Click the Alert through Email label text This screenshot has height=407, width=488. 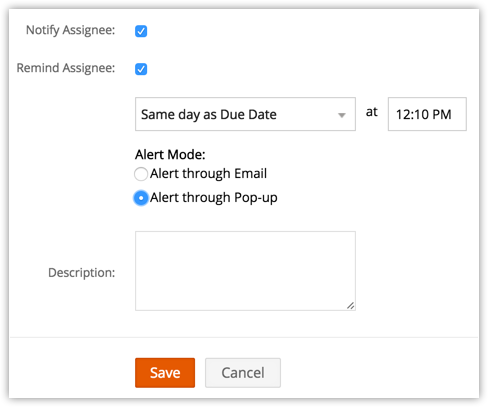point(208,174)
